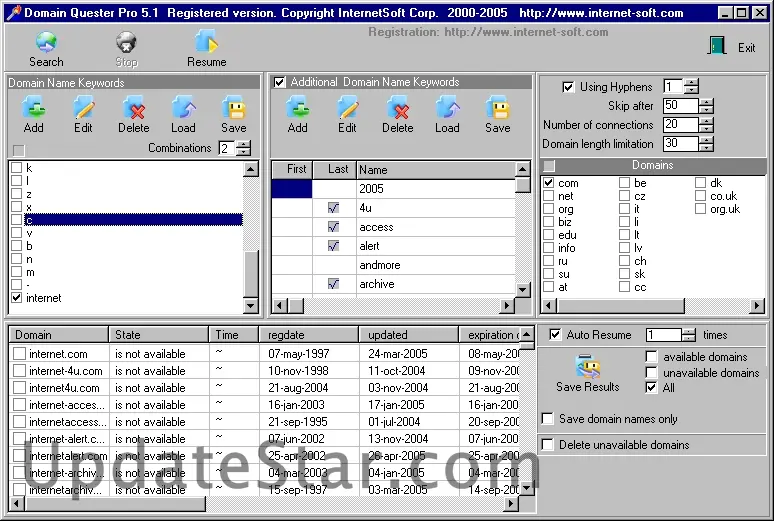Click the Search globe icon
Viewport: 774px width, 521px height.
(46, 43)
